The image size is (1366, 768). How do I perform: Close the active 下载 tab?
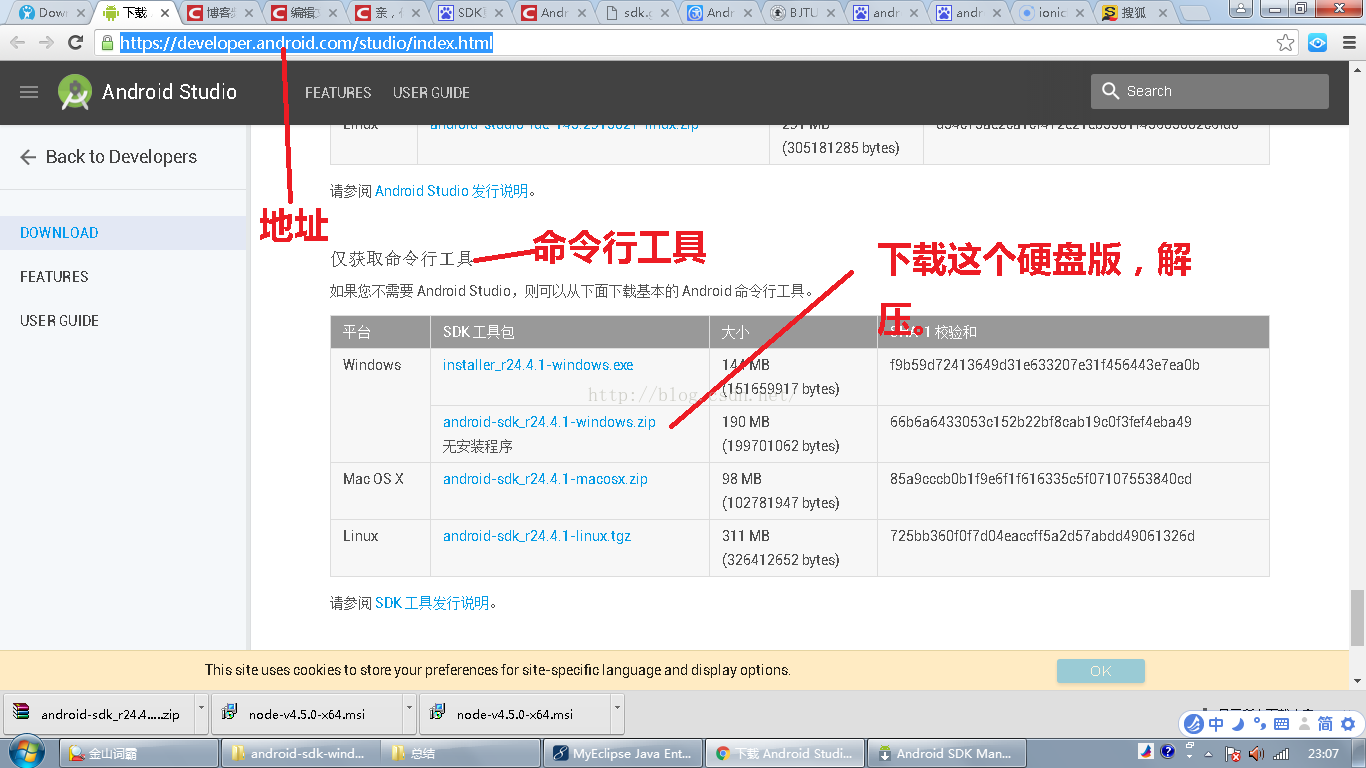164,13
